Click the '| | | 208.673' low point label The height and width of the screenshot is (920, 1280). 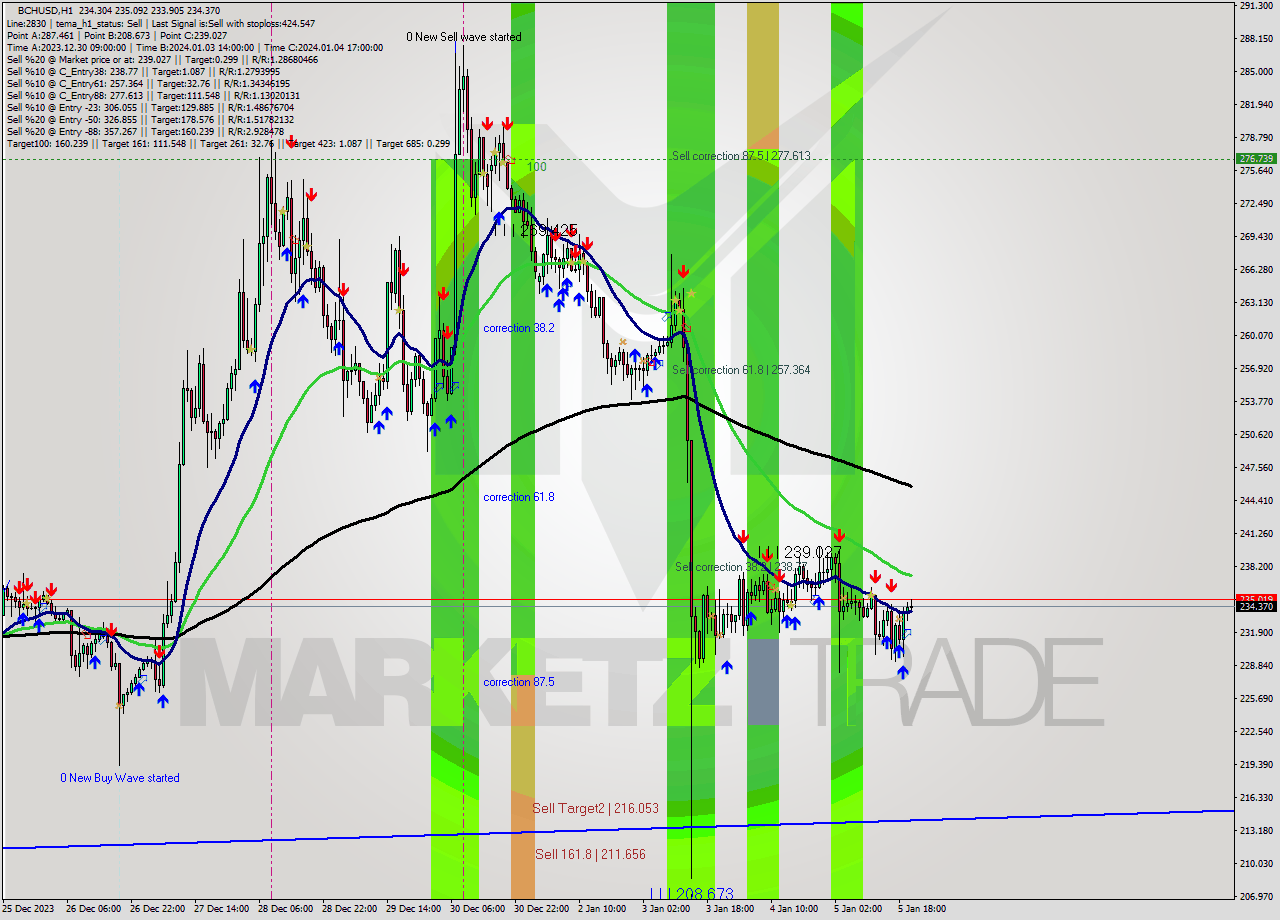pyautogui.click(x=691, y=893)
